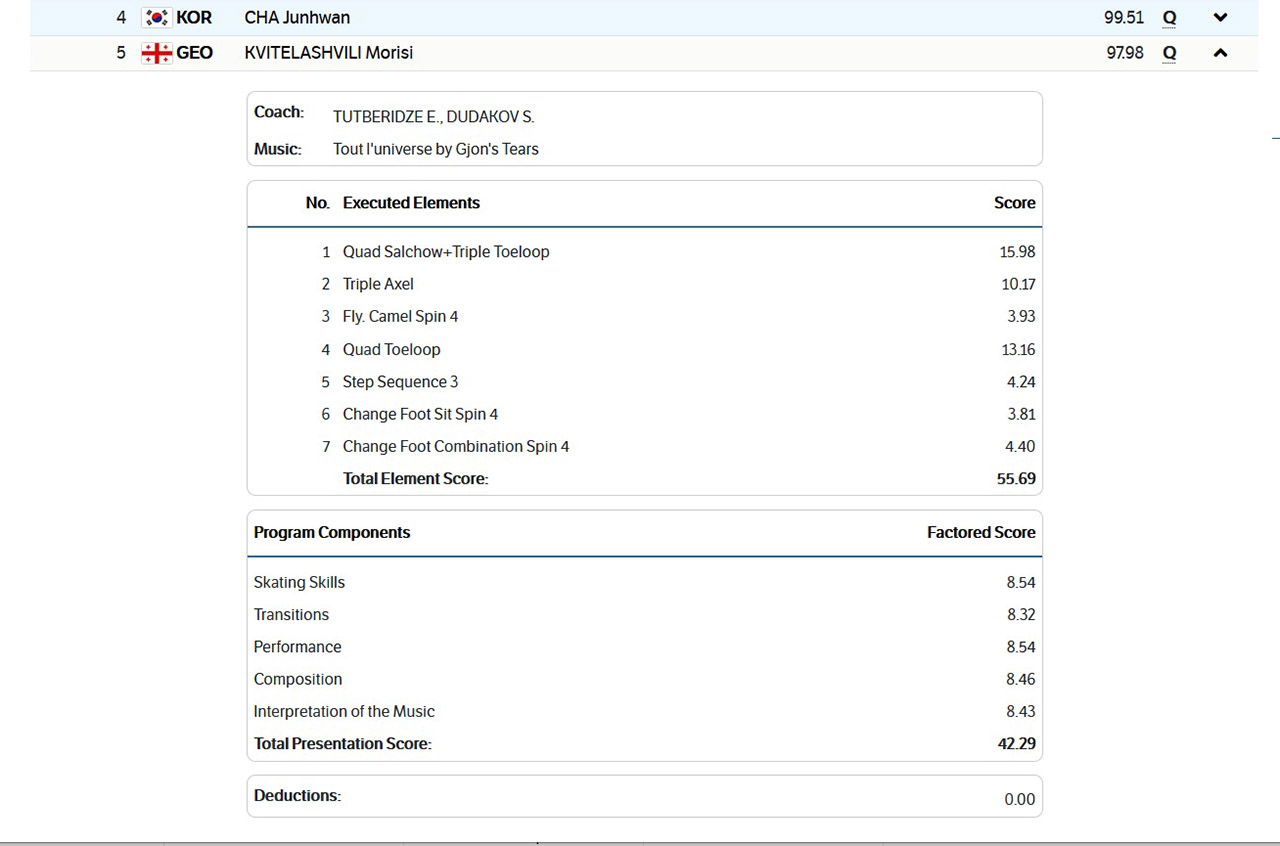
Task: Click the Q qualification mark for CHA Junhwan
Action: point(1169,17)
